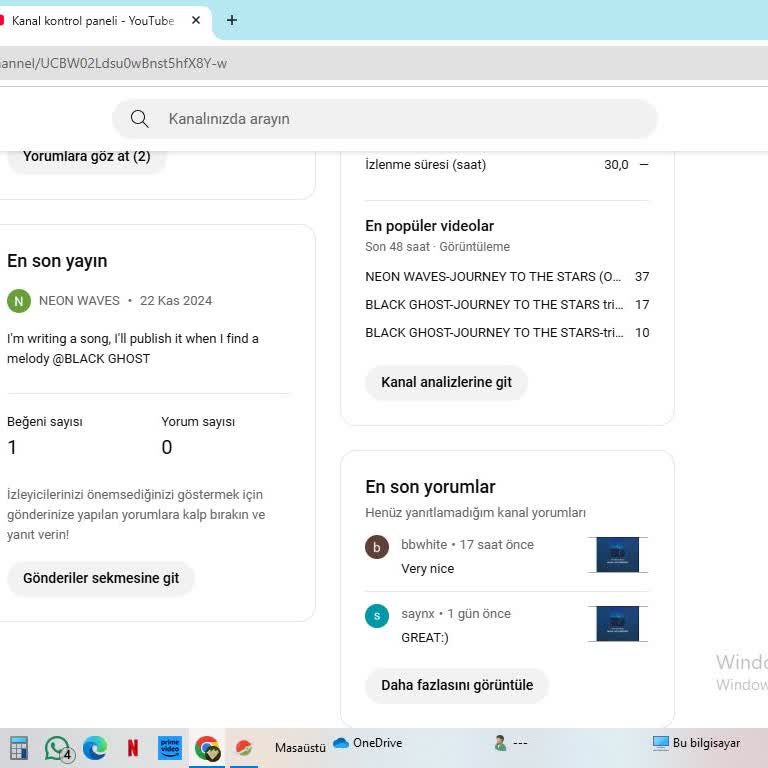The width and height of the screenshot is (768, 768).
Task: Click the En son yayın heading
Action: coord(57,261)
